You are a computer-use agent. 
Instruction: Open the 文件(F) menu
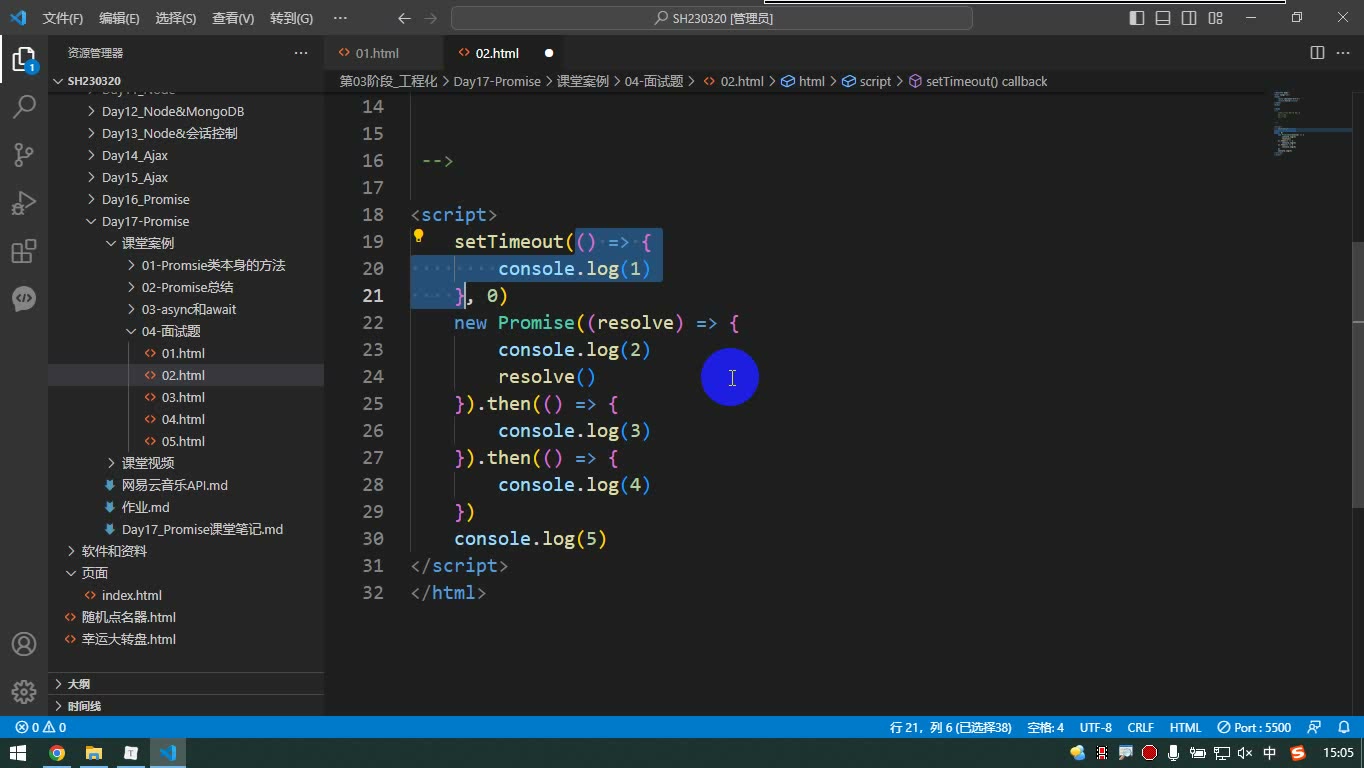63,18
